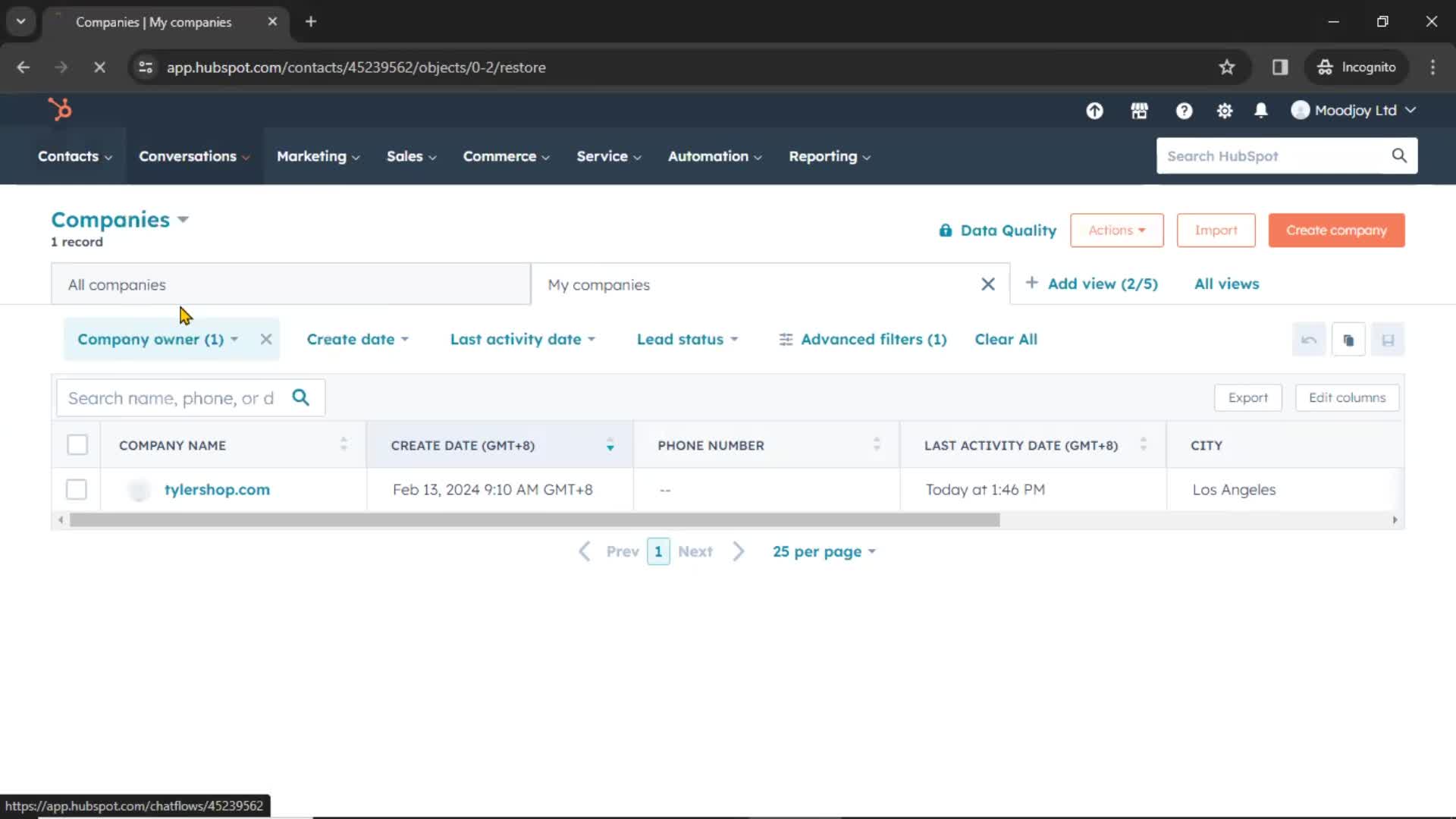The image size is (1456, 819).
Task: Open the tylershop.com company record
Action: pyautogui.click(x=217, y=490)
